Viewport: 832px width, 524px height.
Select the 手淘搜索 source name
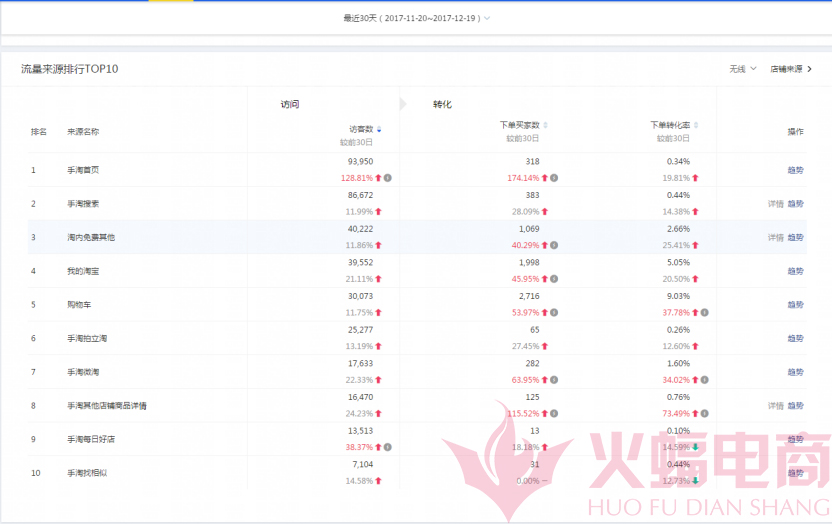point(83,204)
